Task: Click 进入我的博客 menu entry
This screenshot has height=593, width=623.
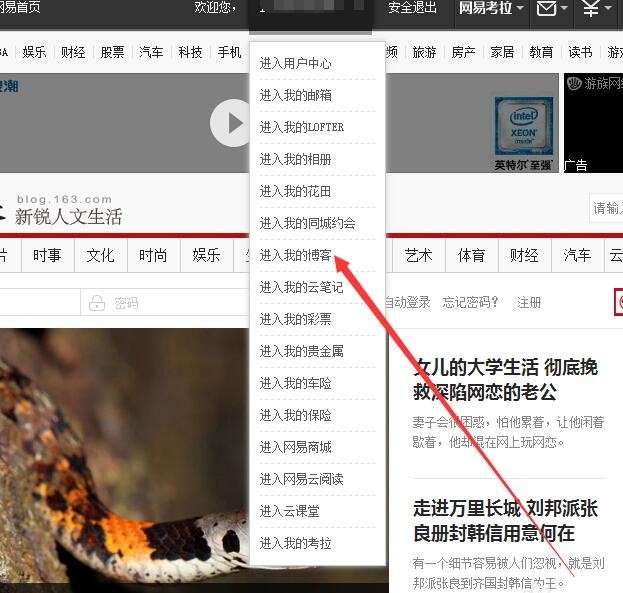Action: (295, 255)
